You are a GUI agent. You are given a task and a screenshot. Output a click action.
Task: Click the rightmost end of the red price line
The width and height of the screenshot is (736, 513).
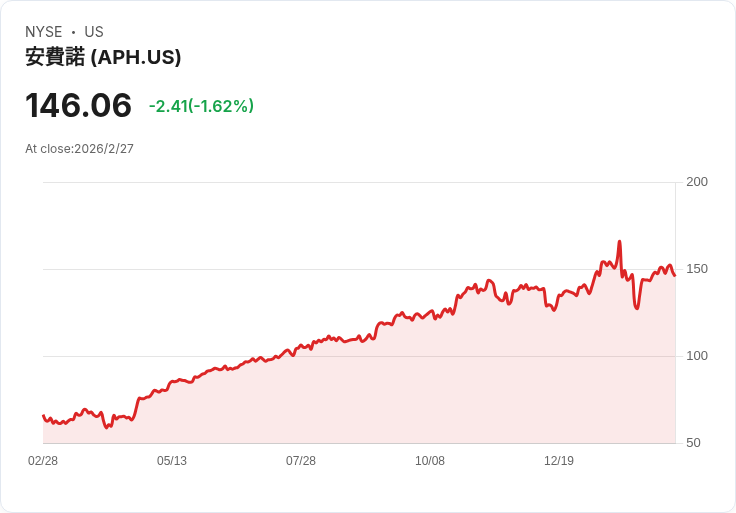click(x=675, y=276)
